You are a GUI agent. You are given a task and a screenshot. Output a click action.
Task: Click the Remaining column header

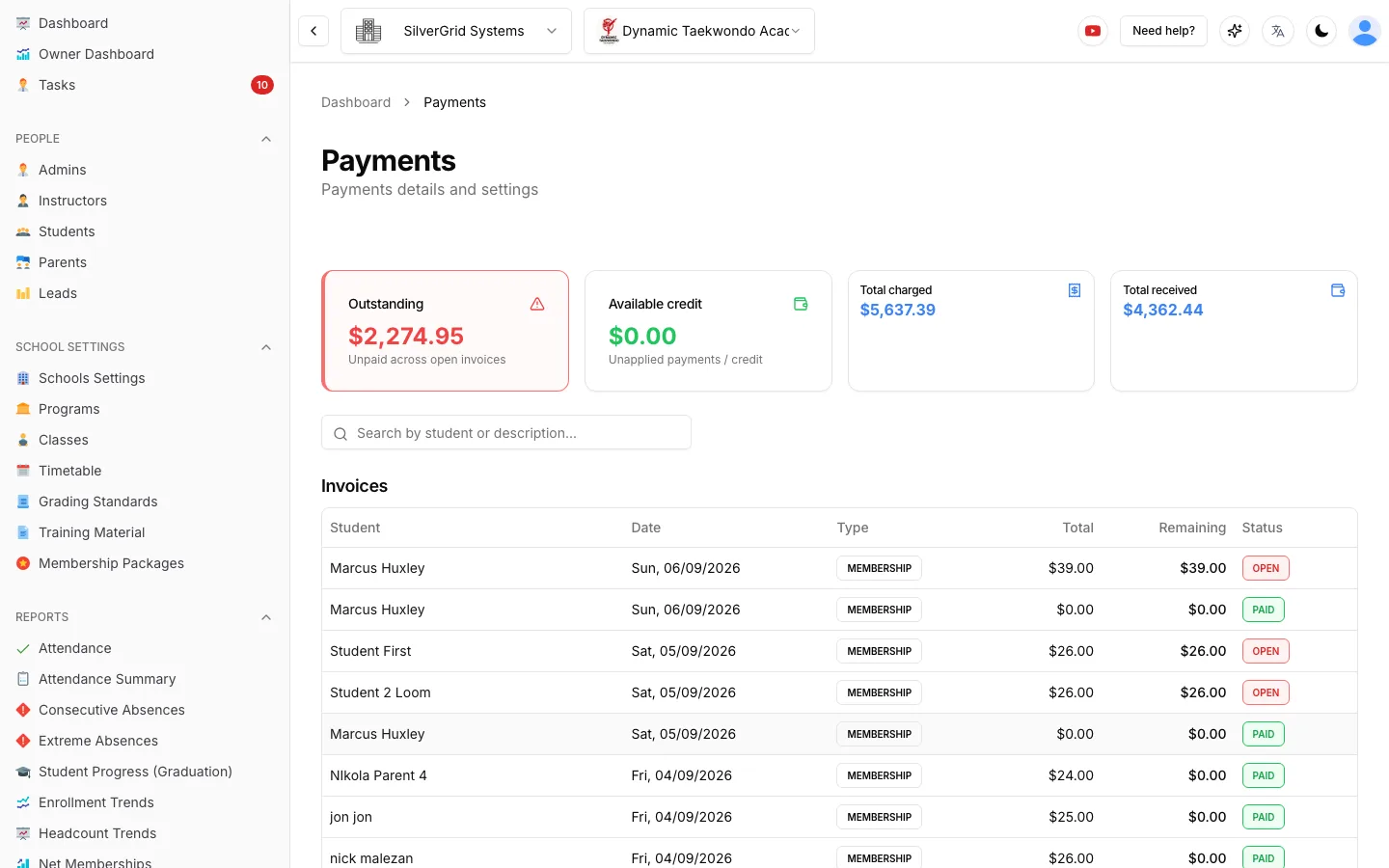point(1192,528)
